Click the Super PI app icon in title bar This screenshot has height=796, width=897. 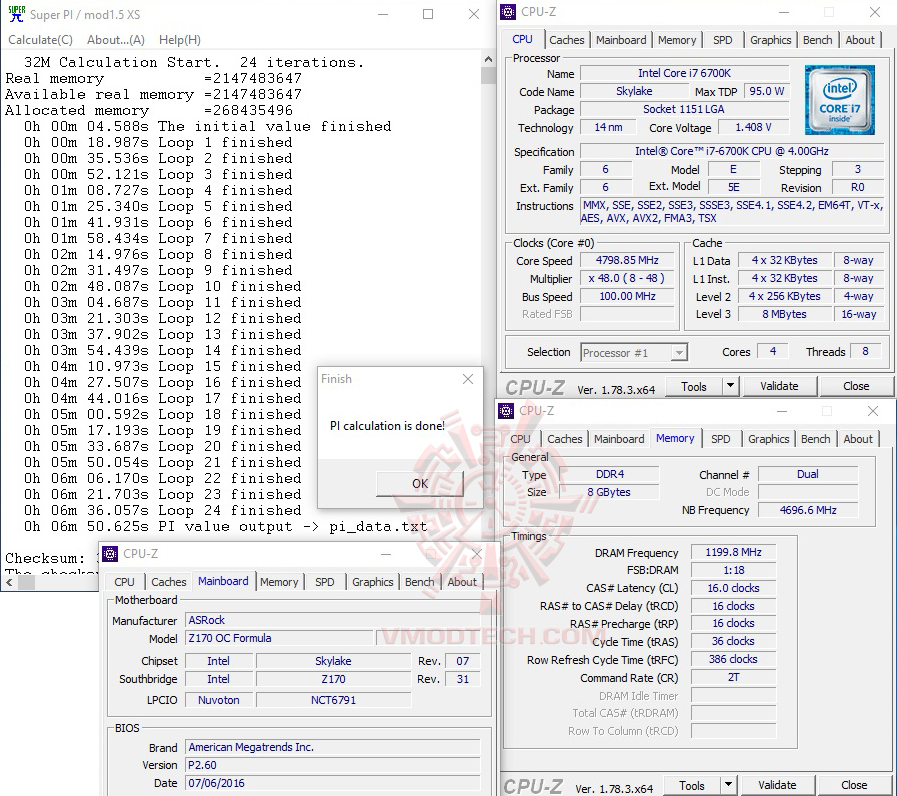point(17,14)
